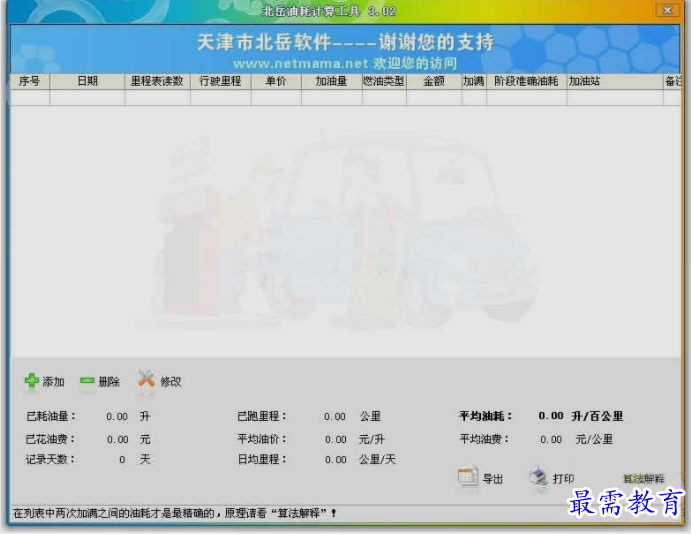Click the wrench Modify icon
691x534 pixels.
point(146,379)
